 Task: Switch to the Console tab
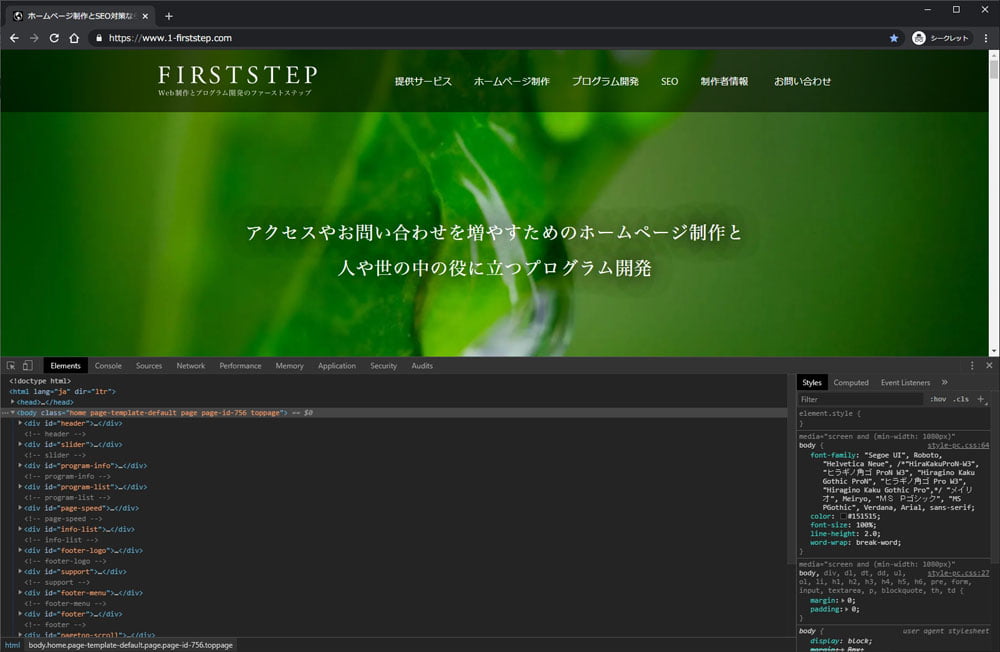(108, 366)
